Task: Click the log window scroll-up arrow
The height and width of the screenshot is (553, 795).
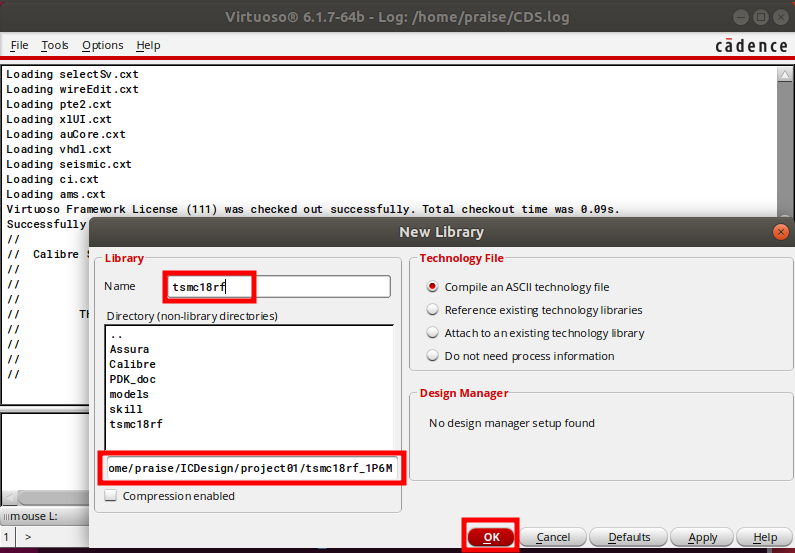Action: pyautogui.click(x=784, y=75)
